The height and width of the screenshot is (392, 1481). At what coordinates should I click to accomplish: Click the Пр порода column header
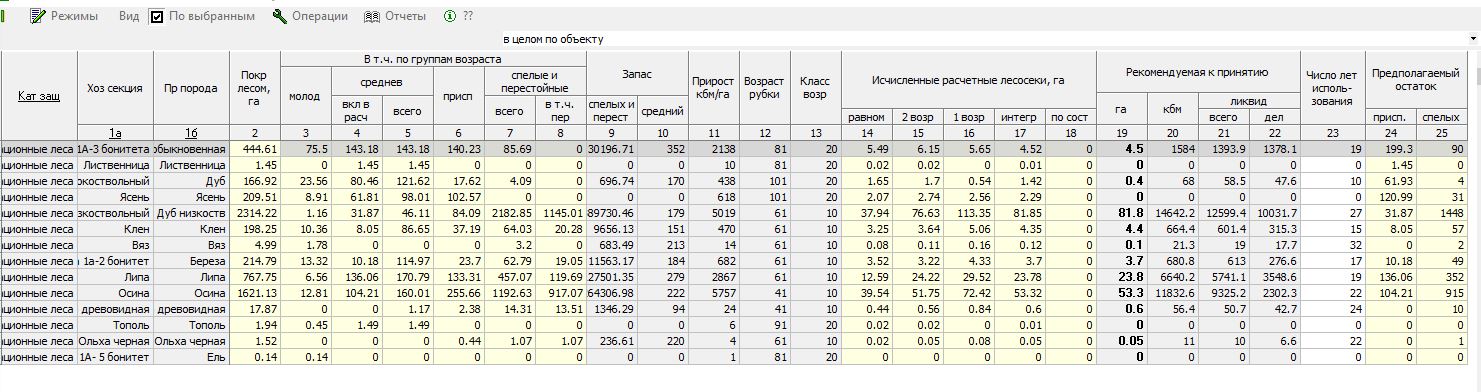point(191,88)
